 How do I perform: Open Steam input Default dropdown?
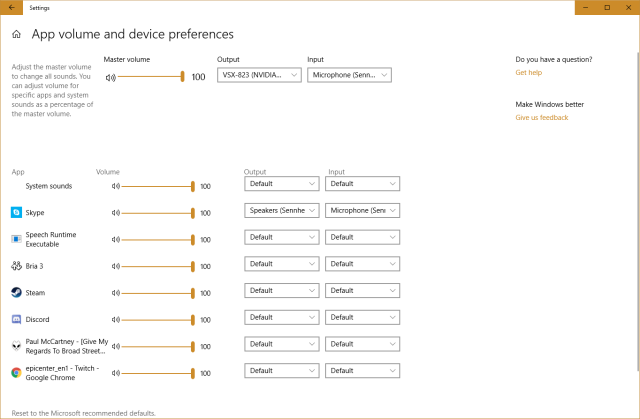point(363,291)
